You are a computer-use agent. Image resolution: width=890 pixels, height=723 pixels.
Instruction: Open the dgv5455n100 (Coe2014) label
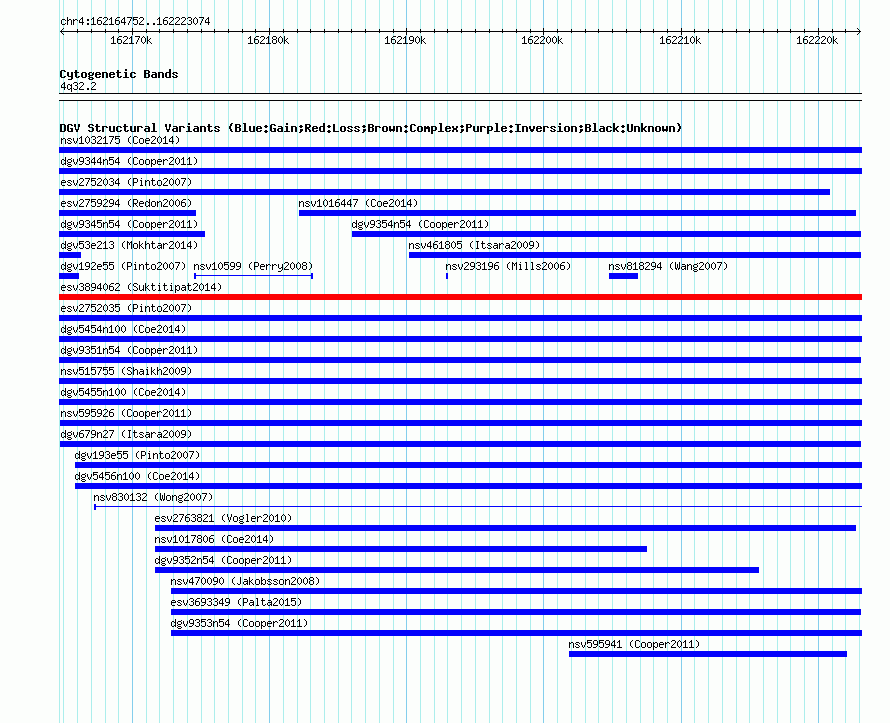123,392
